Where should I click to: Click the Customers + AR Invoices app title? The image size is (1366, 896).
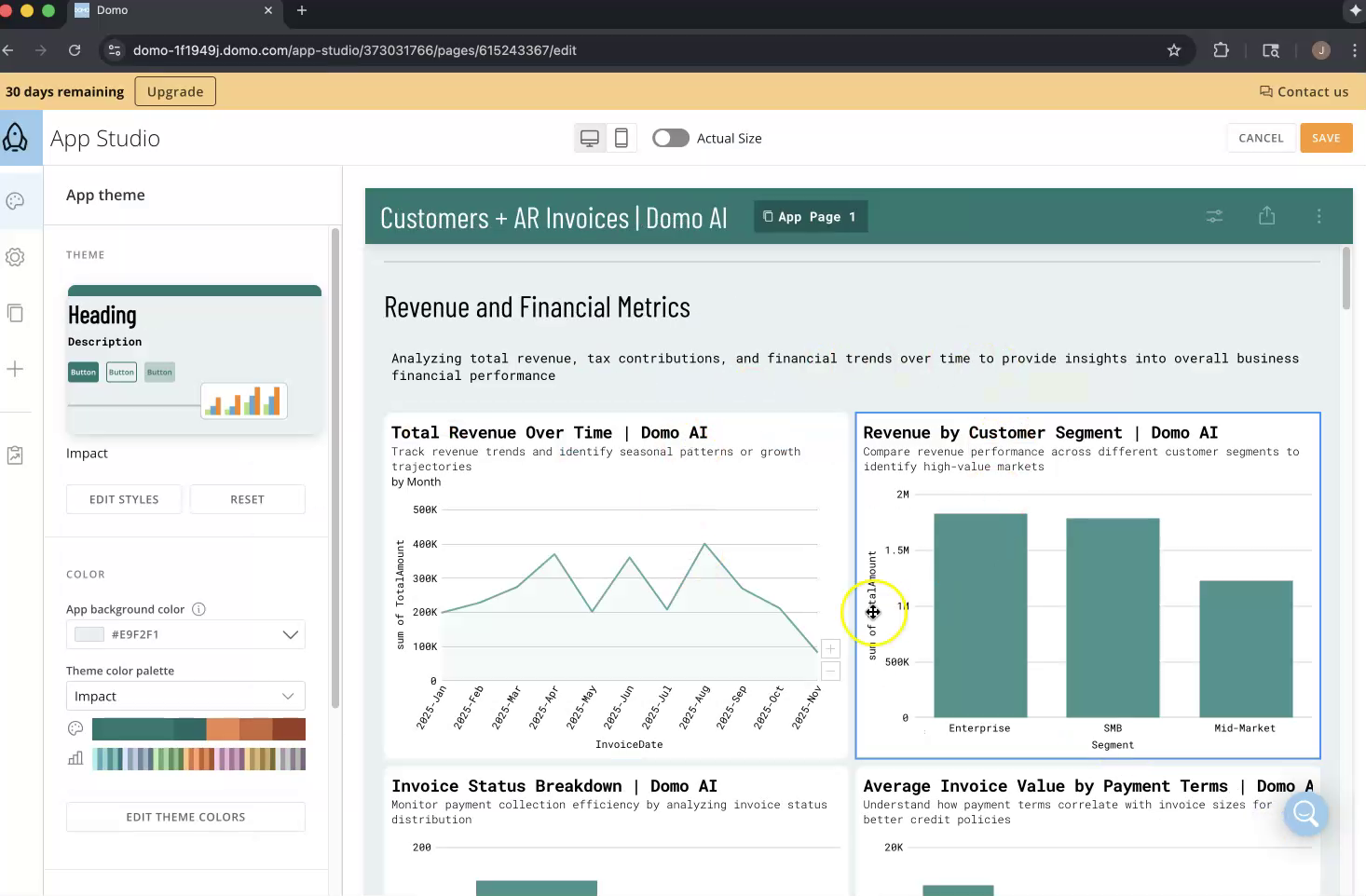(x=553, y=218)
